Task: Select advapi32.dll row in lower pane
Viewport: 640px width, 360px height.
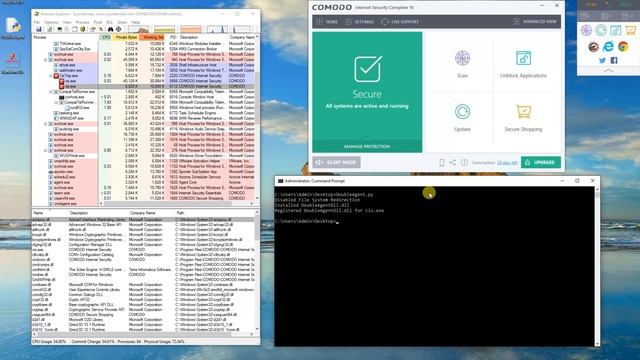Action: click(143, 224)
